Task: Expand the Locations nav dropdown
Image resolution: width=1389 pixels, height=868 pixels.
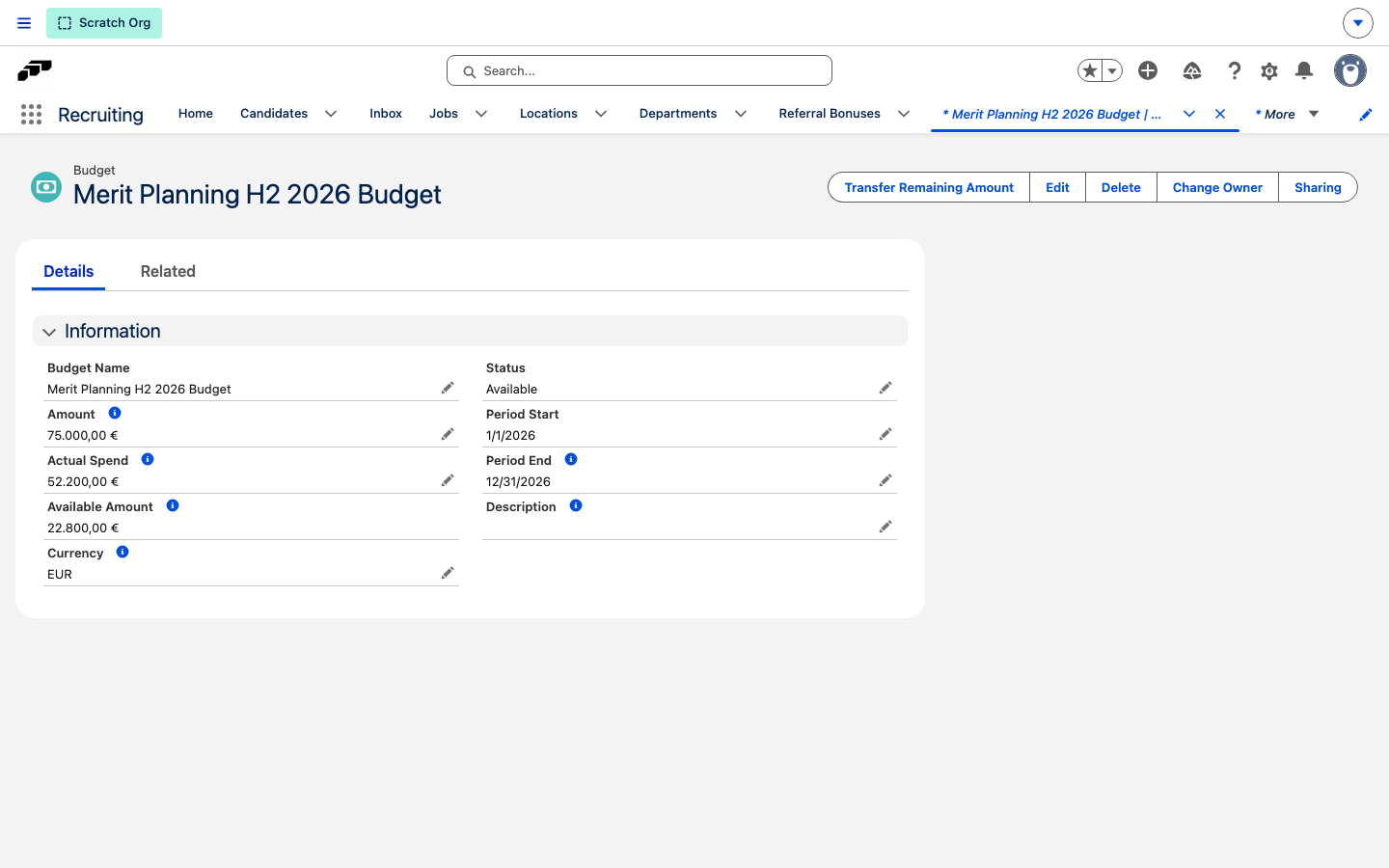Action: coord(601,114)
